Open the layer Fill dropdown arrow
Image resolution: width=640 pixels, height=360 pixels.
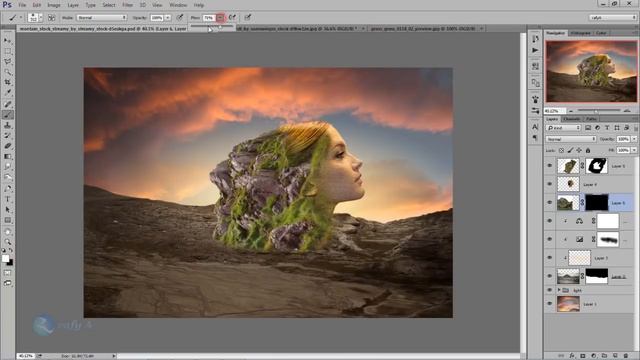(634, 150)
